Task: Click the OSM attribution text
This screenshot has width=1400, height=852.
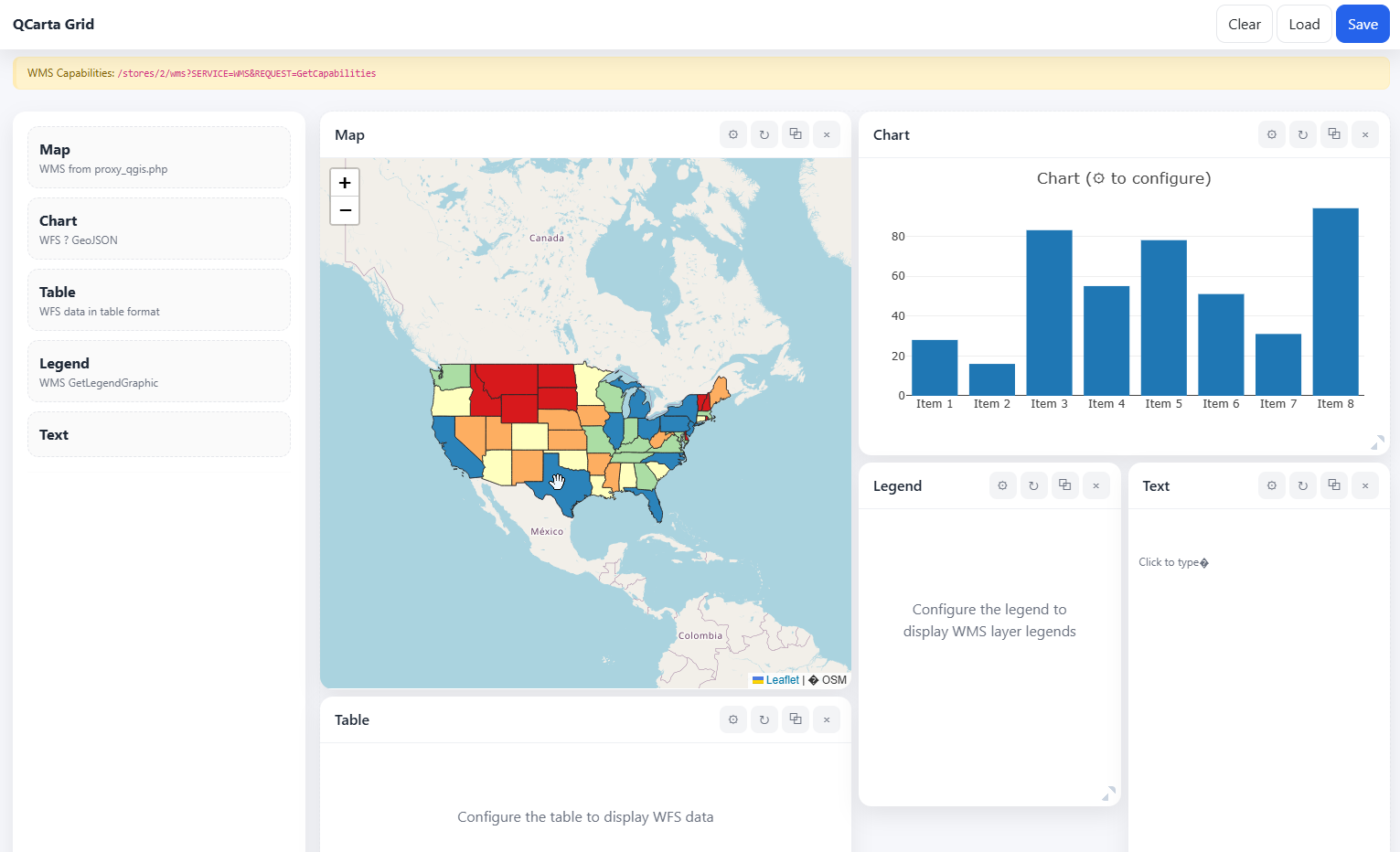Action: (x=834, y=680)
